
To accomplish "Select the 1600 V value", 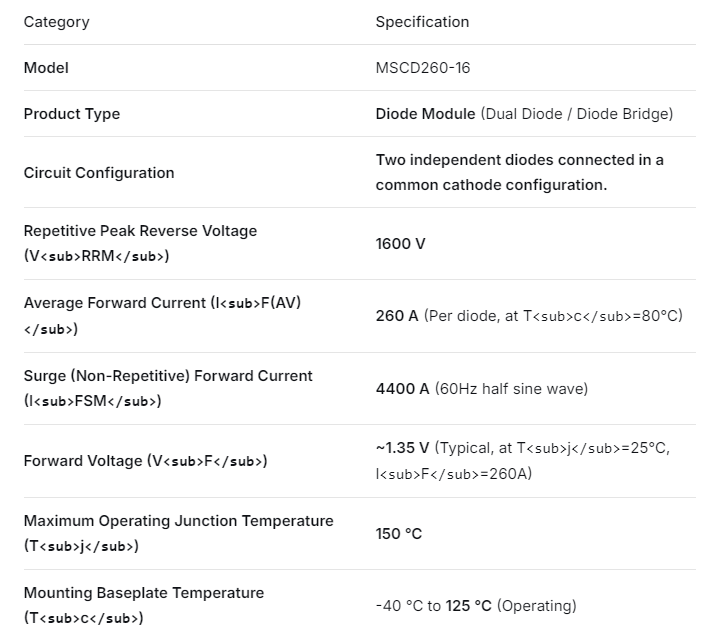I will click(x=400, y=244).
